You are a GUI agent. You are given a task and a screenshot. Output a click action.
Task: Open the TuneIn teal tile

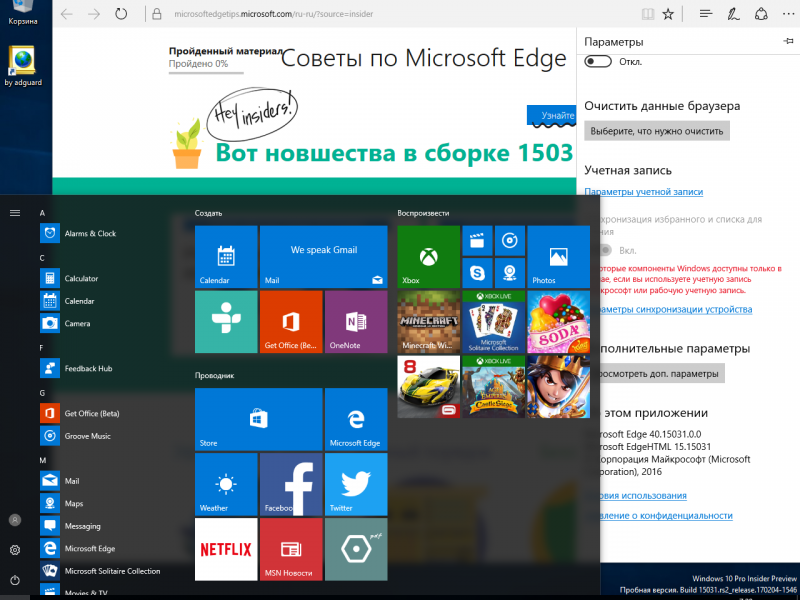(x=226, y=322)
